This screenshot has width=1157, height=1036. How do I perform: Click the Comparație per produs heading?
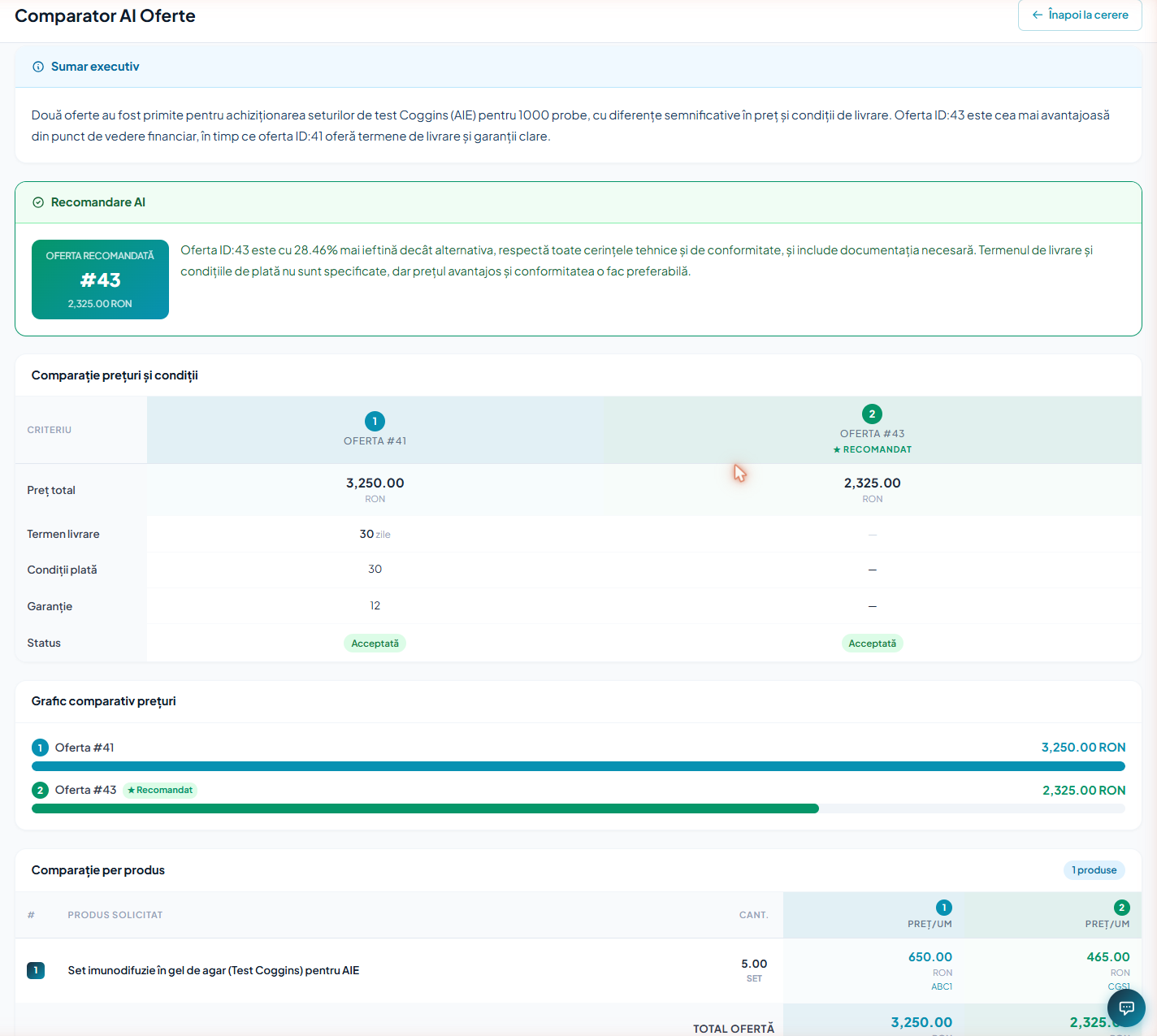(x=97, y=870)
